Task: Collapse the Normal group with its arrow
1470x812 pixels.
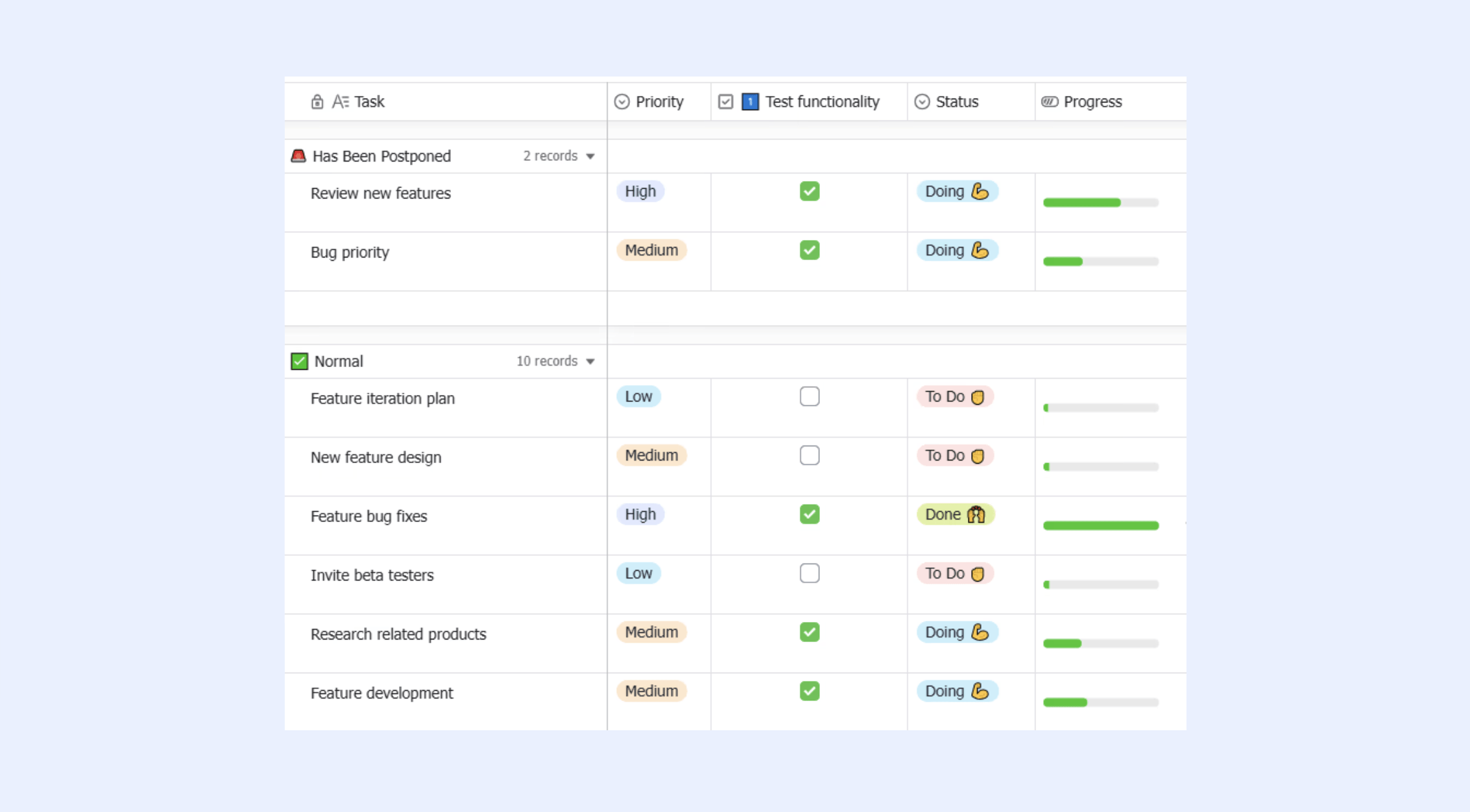Action: (590, 361)
